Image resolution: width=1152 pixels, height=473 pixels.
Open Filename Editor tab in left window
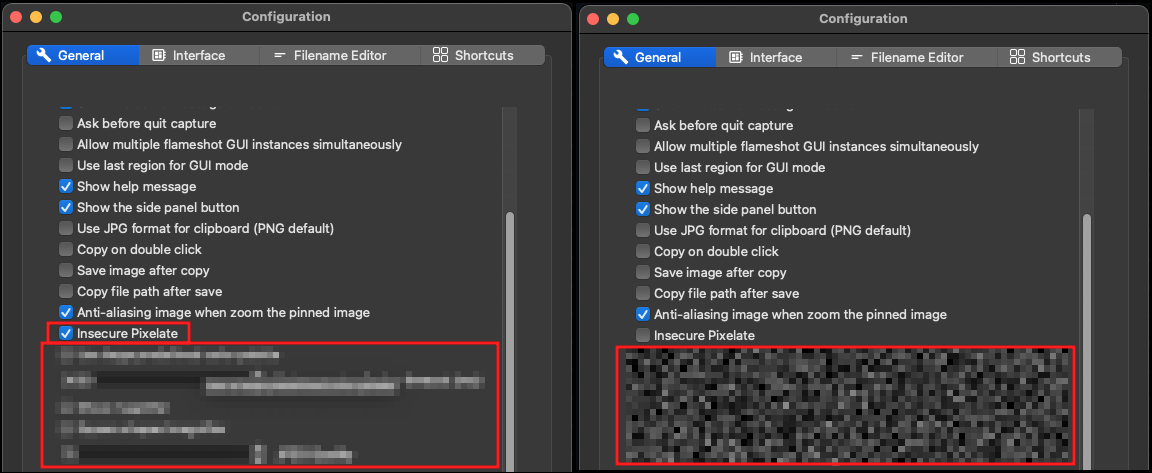pos(339,55)
